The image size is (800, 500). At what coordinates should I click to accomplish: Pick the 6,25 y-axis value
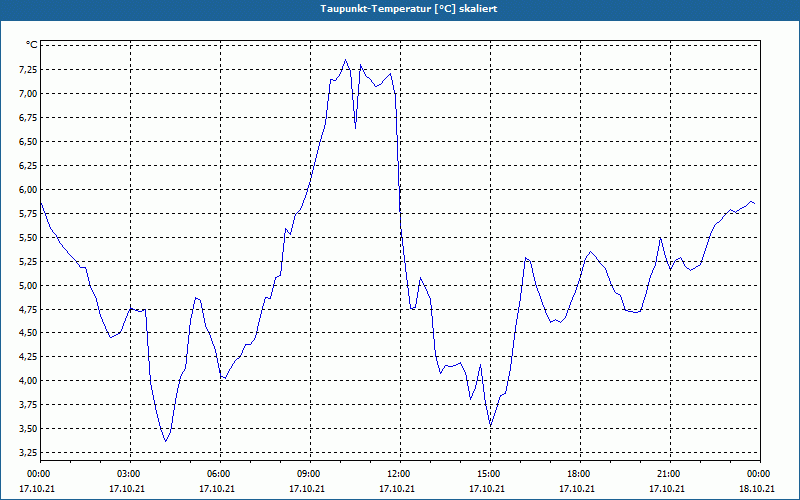[x=28, y=165]
